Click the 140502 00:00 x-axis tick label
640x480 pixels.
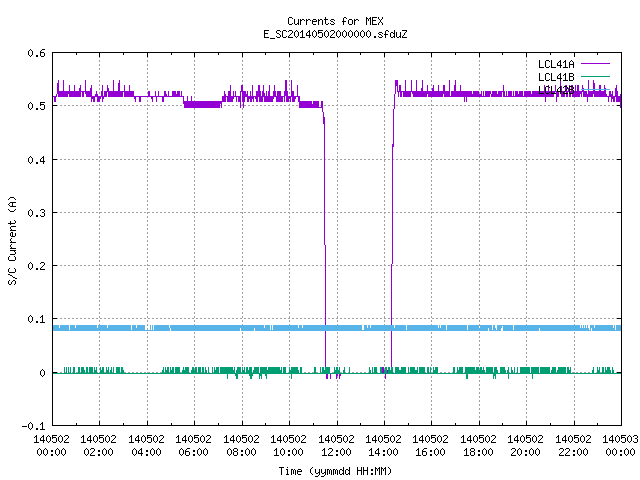pos(51,445)
